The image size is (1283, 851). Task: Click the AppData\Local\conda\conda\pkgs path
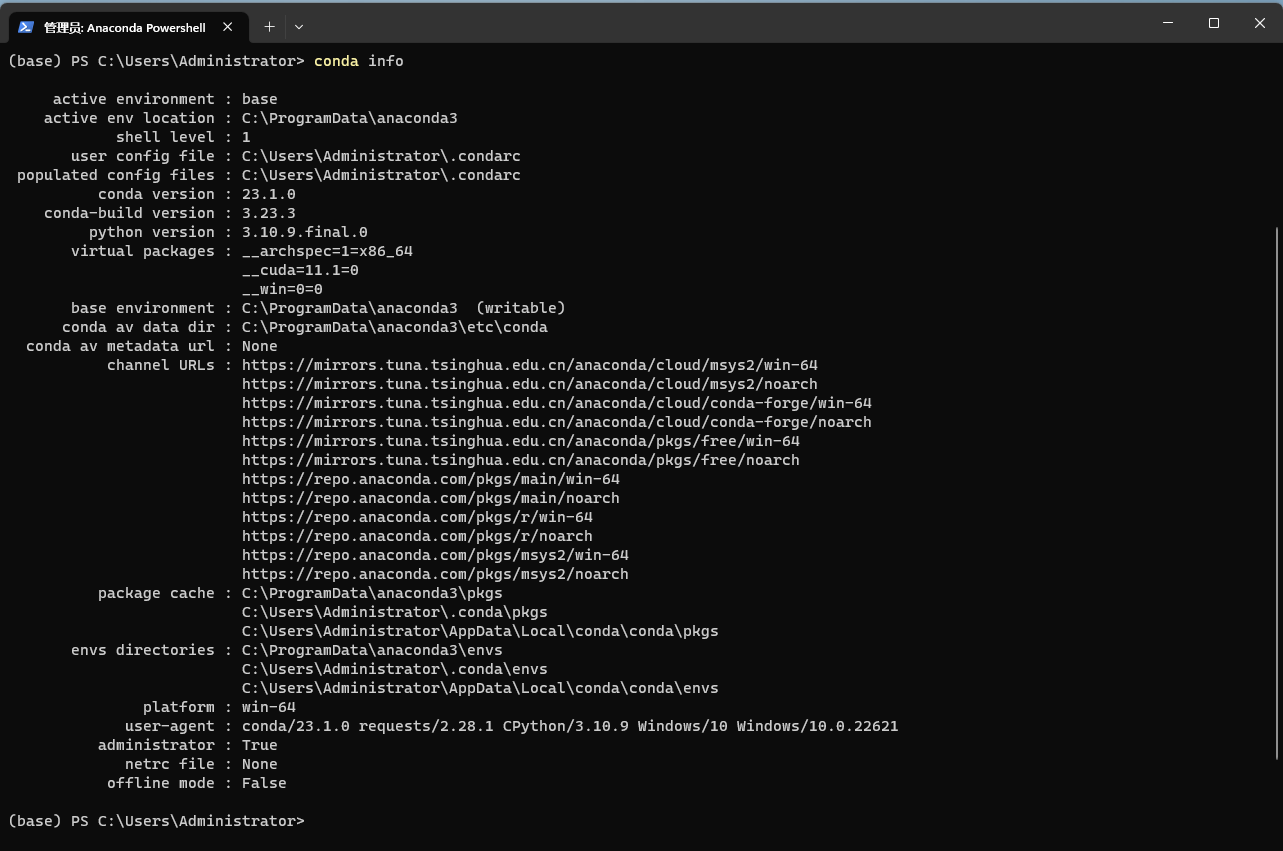point(480,631)
